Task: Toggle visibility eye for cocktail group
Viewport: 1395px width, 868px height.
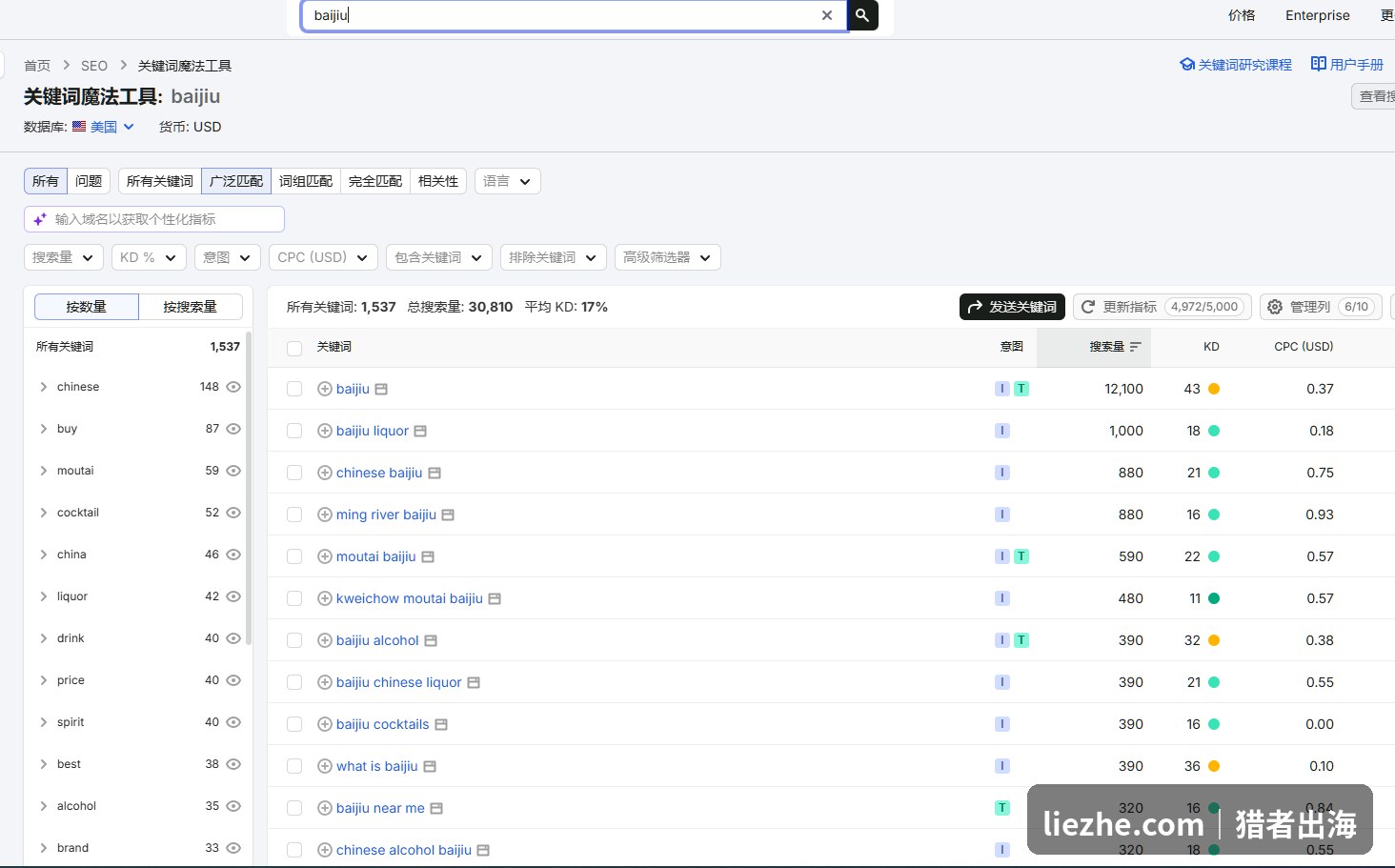Action: pos(233,513)
